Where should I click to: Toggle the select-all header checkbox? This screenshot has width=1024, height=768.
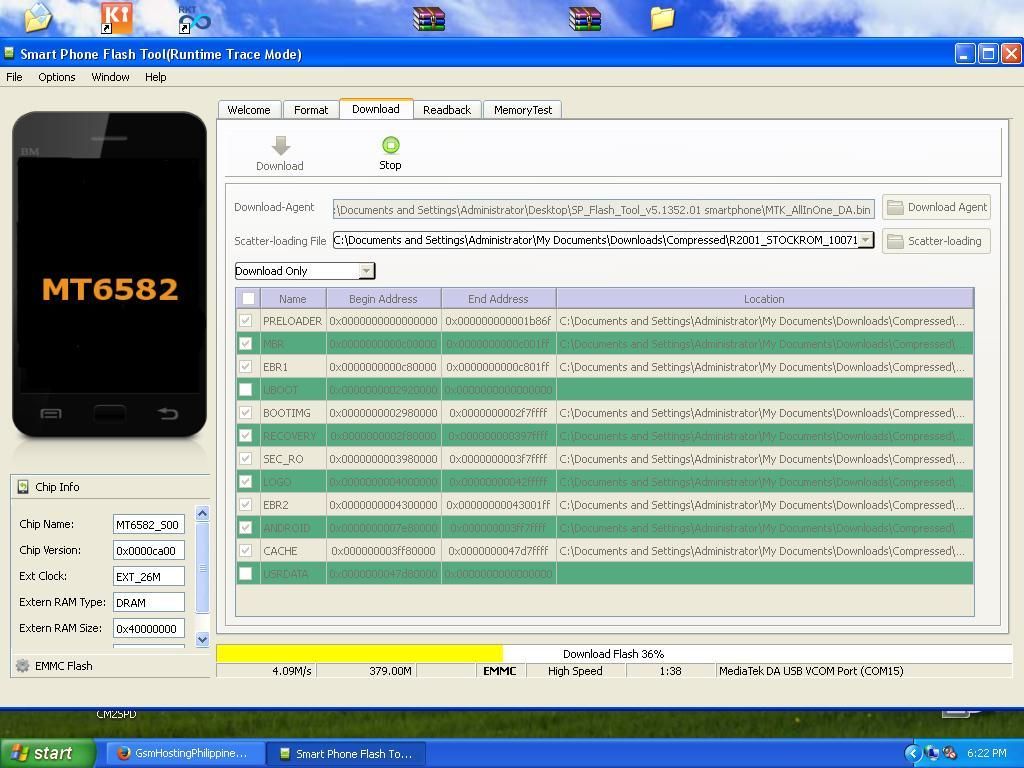click(248, 298)
